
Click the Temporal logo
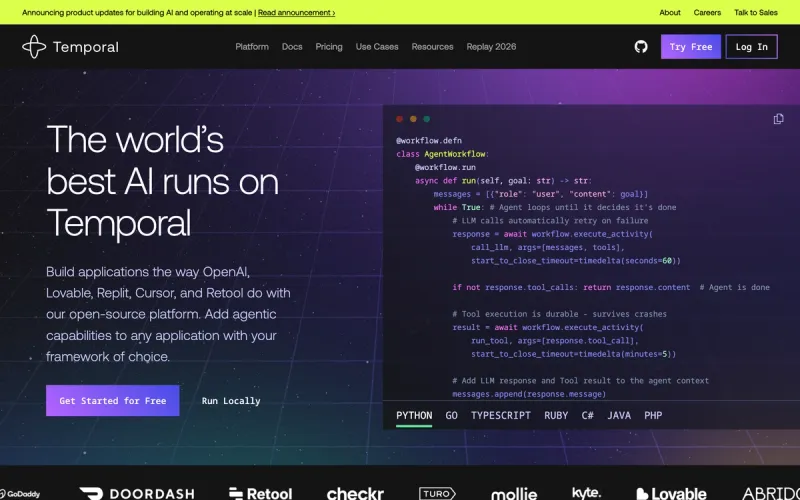tap(70, 47)
